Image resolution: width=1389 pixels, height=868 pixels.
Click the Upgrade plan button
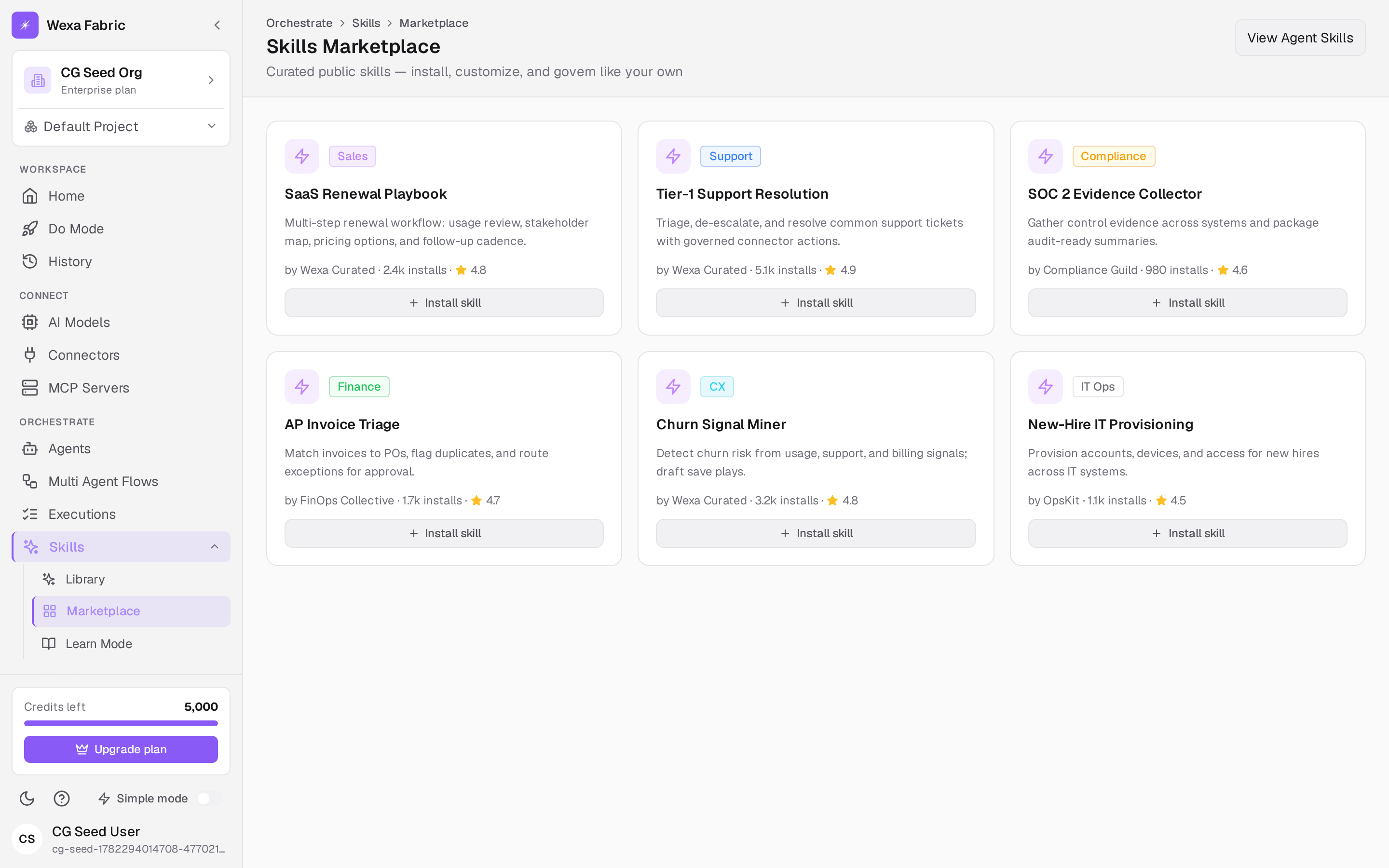pos(121,749)
